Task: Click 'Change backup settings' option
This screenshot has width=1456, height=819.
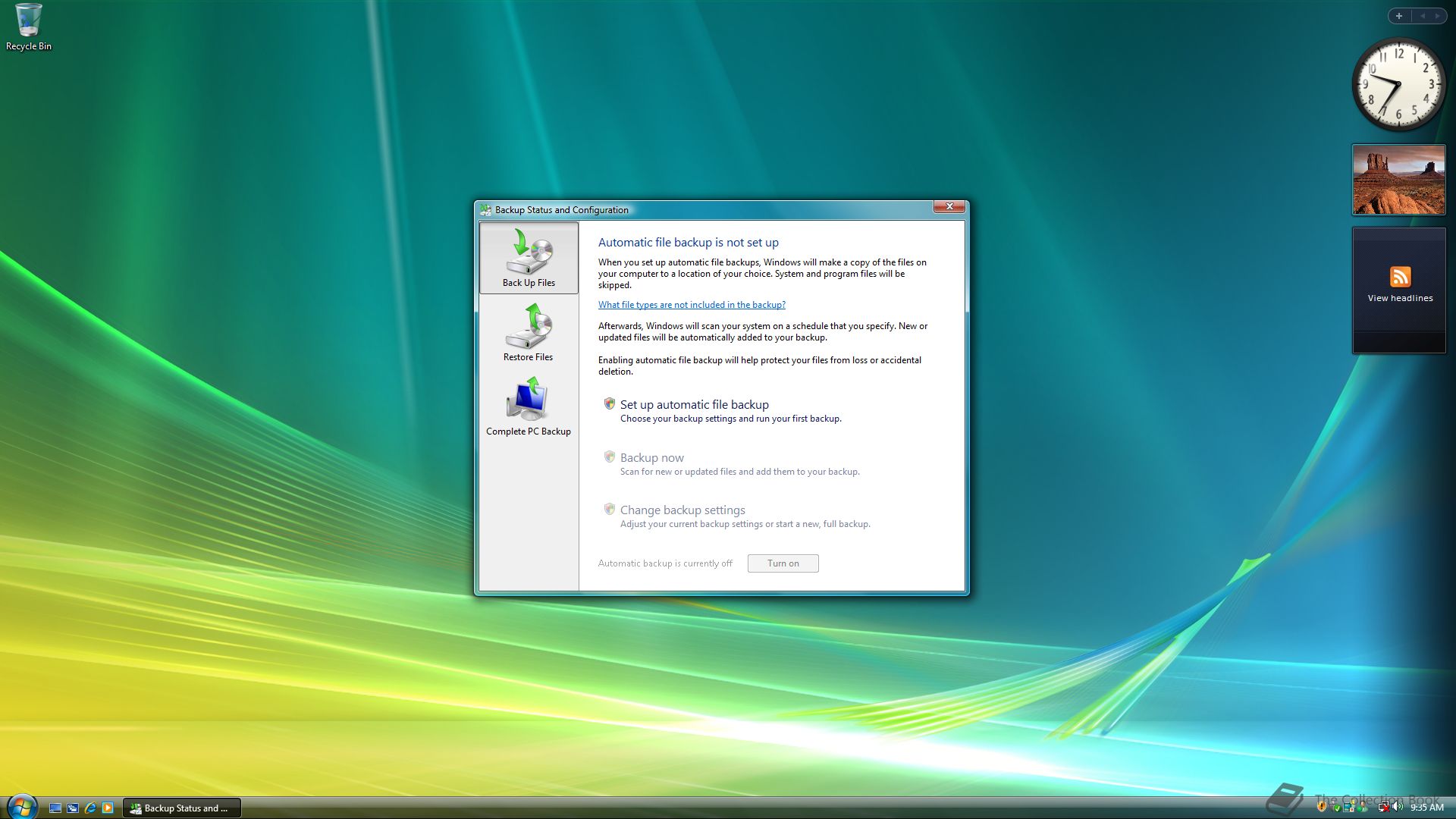Action: coord(682,510)
